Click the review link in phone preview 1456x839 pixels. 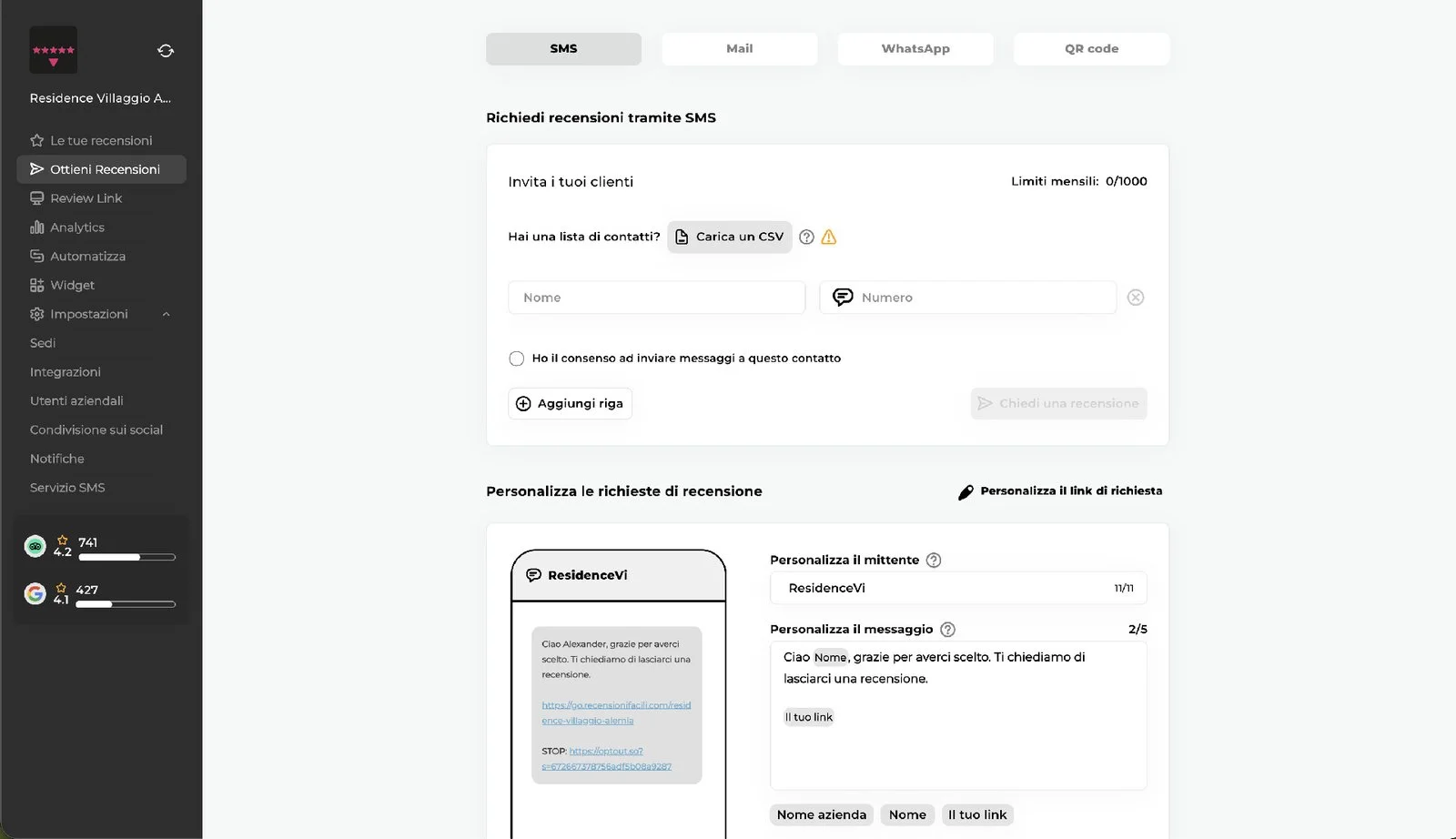(616, 713)
